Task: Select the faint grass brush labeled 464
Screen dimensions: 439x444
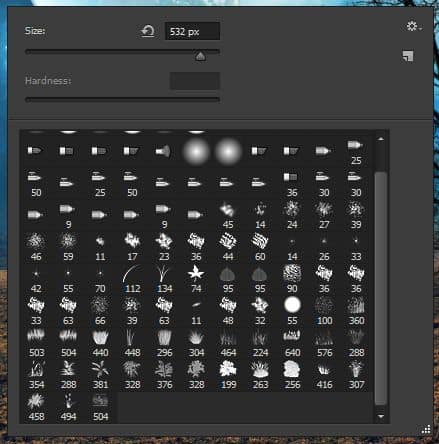Action: (228, 343)
